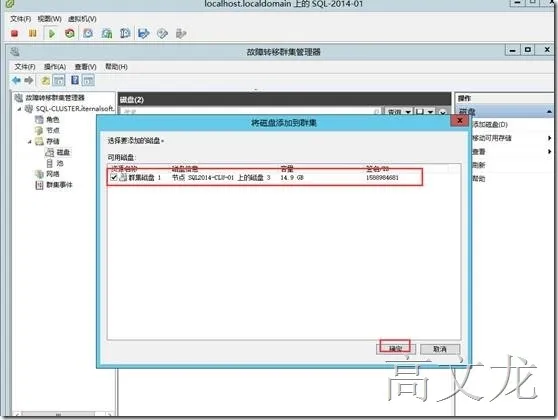Image resolution: width=558 pixels, height=420 pixels.
Task: Toggle the show/hide console tree icon
Action: (59, 80)
